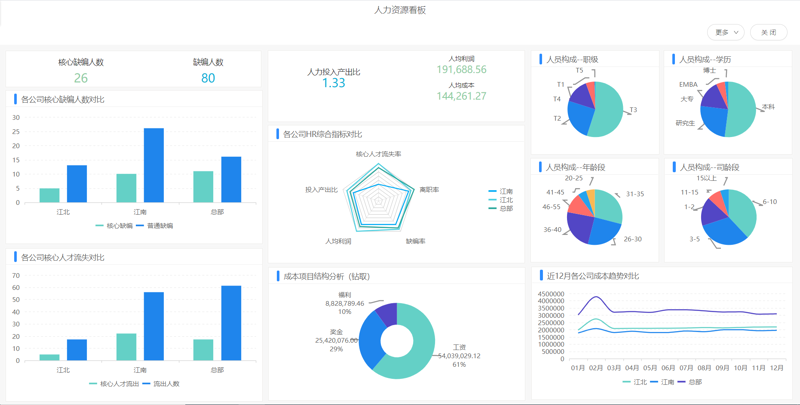Click the 关闭 button

[769, 32]
